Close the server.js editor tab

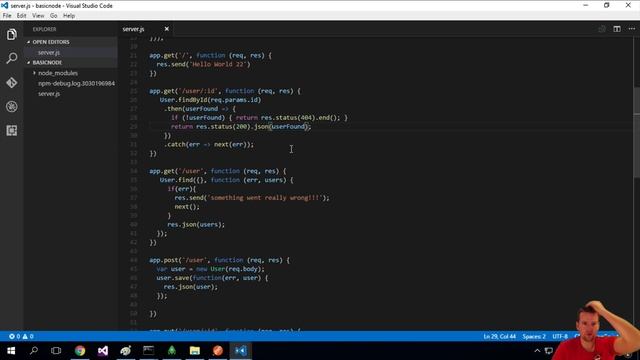click(x=167, y=29)
